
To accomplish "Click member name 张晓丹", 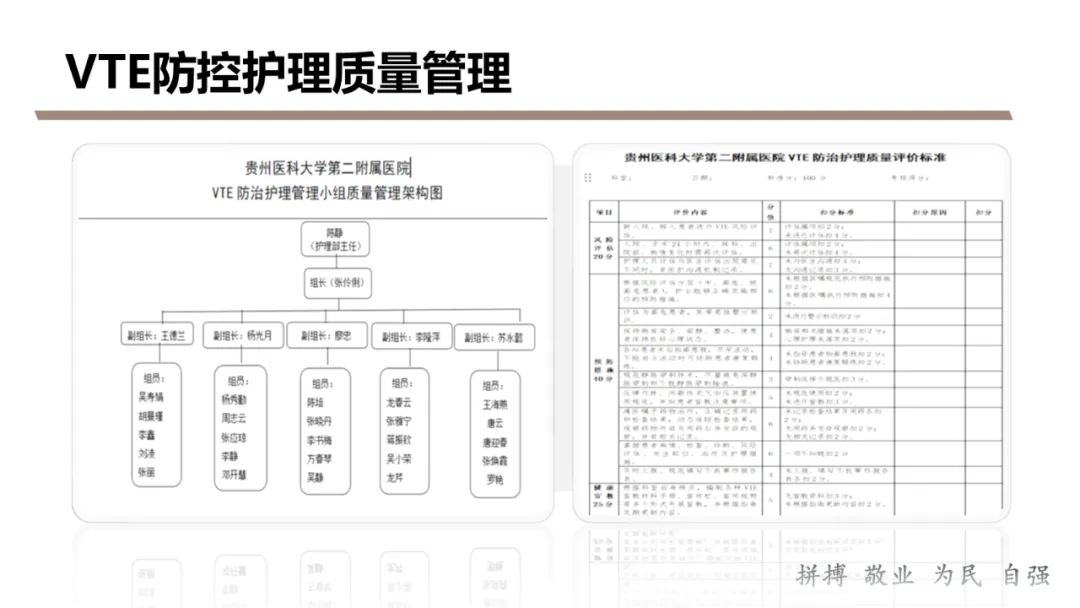I will click(319, 421).
